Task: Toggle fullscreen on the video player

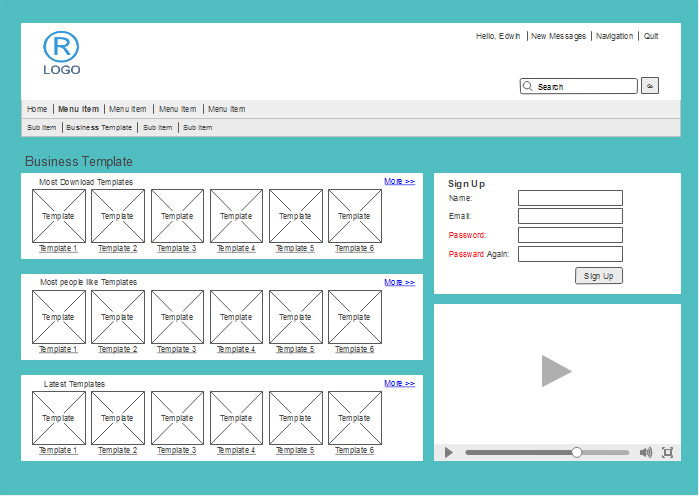Action: 668,453
